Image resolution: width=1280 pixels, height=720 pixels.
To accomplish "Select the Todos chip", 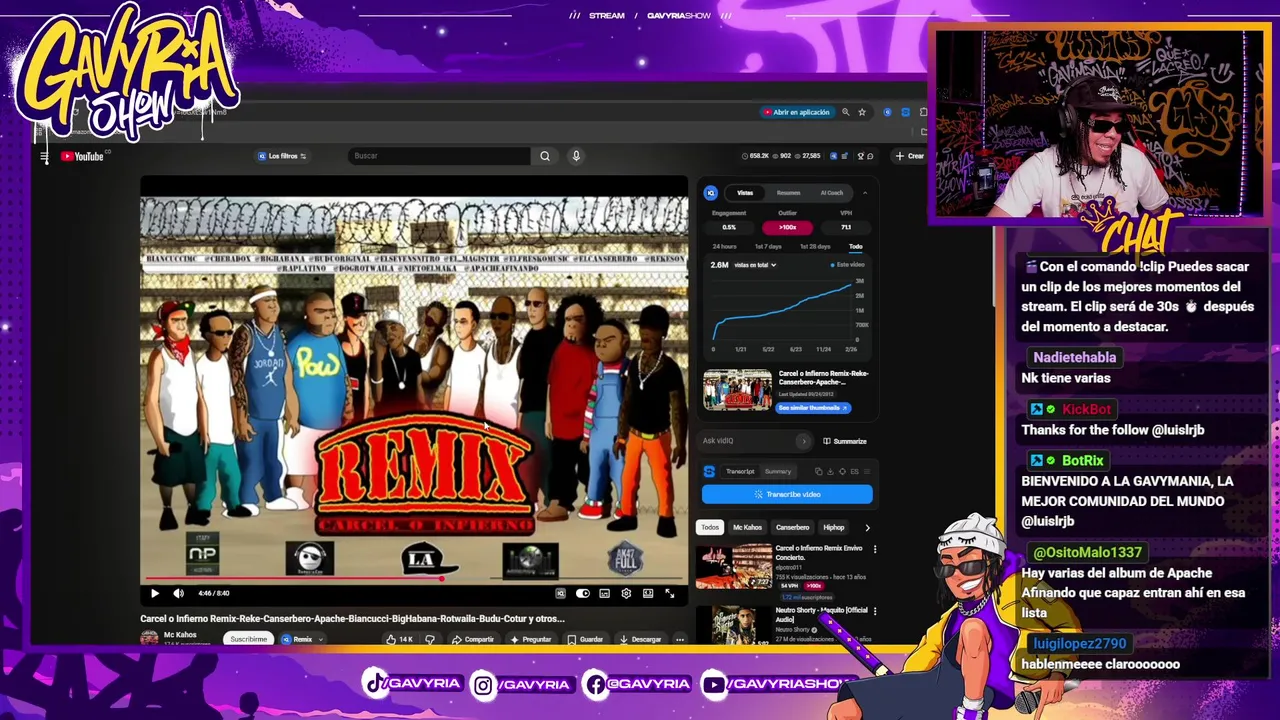I will click(x=710, y=527).
